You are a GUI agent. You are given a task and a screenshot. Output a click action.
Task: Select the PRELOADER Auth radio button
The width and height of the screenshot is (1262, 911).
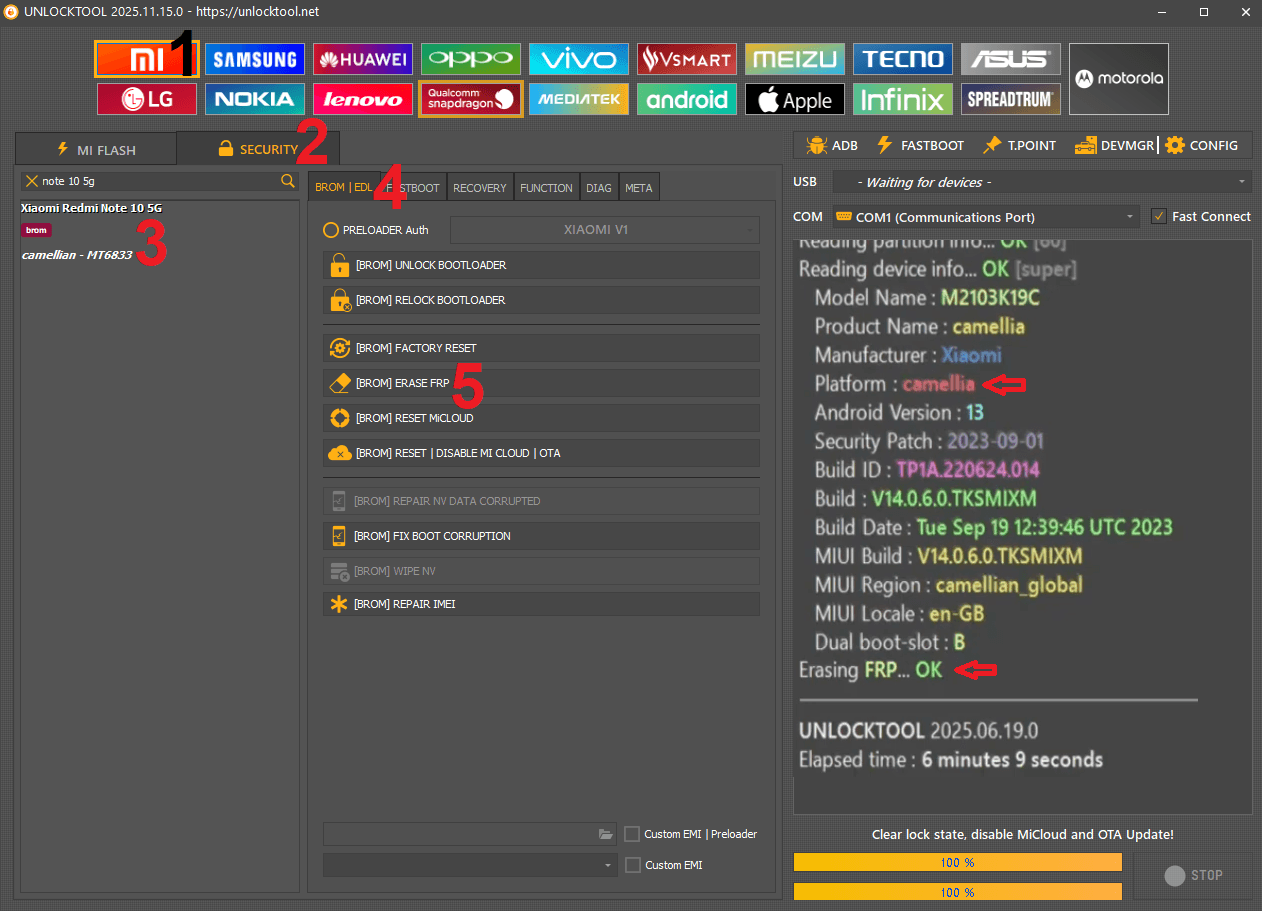point(331,230)
